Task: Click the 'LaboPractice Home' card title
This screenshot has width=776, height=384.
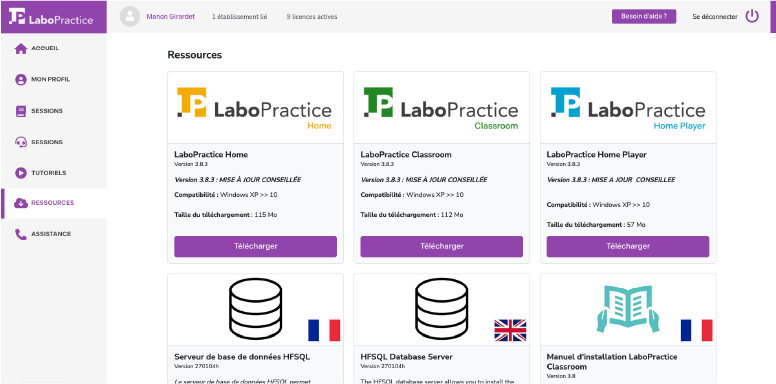Action: [x=211, y=154]
